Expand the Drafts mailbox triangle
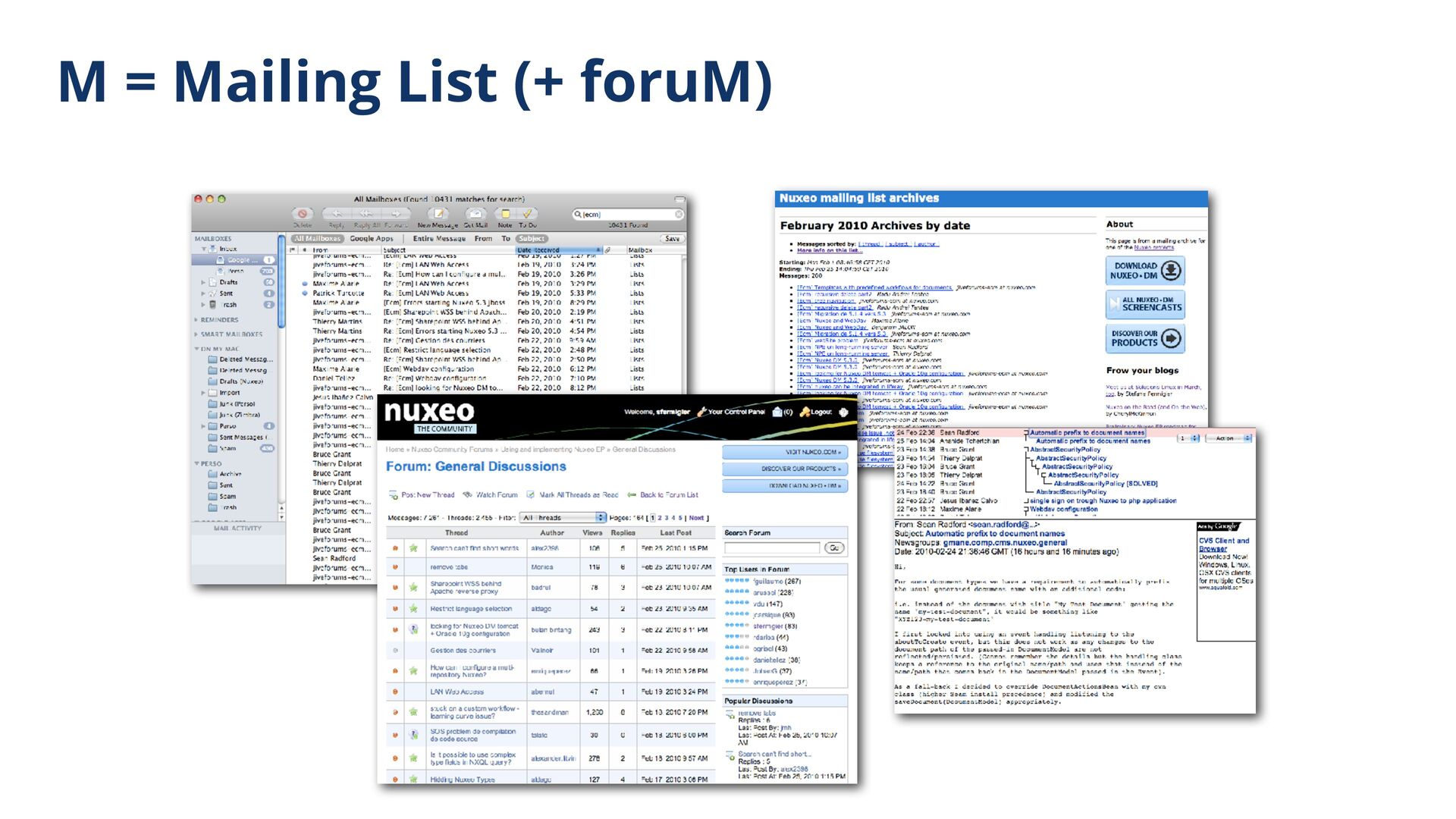Image resolution: width=1456 pixels, height=819 pixels. point(203,282)
